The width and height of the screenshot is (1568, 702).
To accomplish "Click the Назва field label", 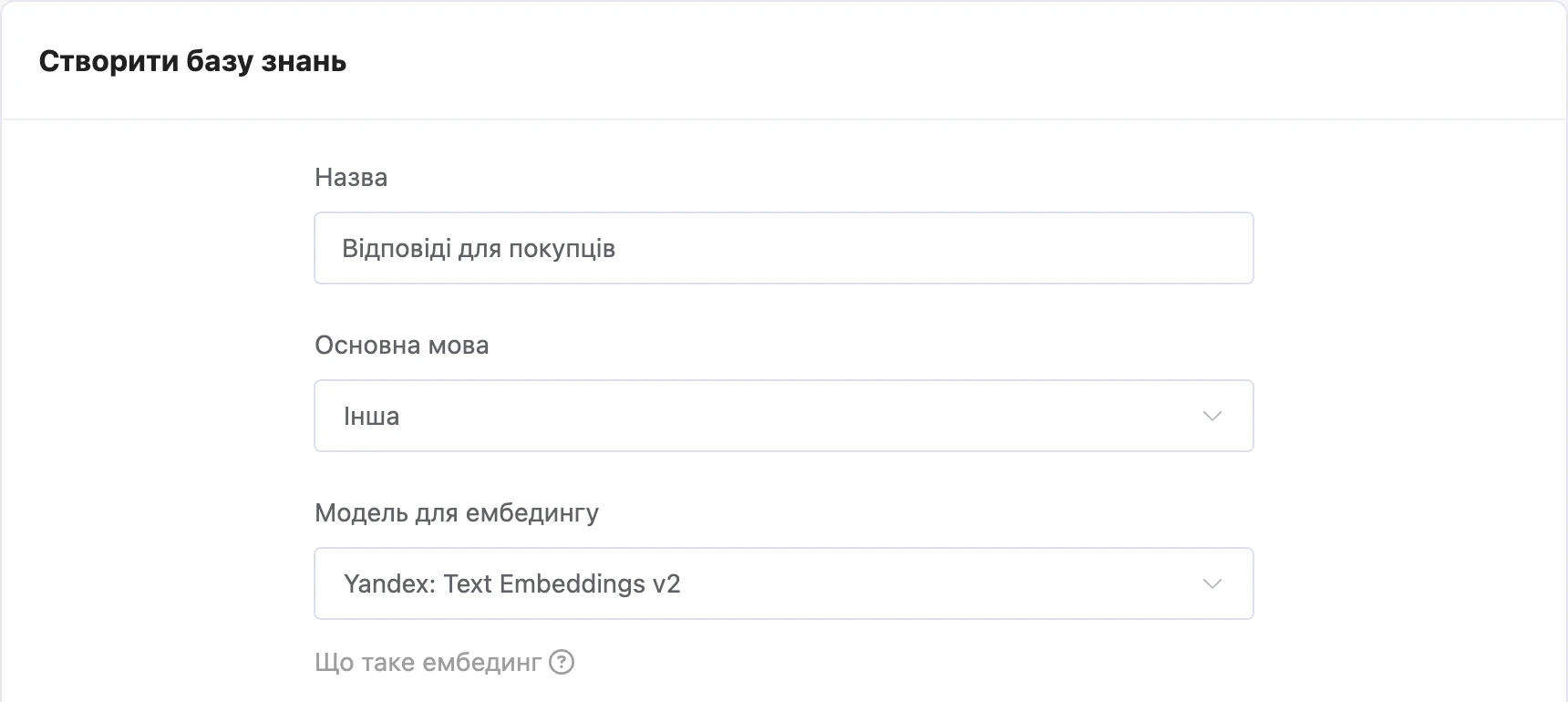I will point(351,177).
